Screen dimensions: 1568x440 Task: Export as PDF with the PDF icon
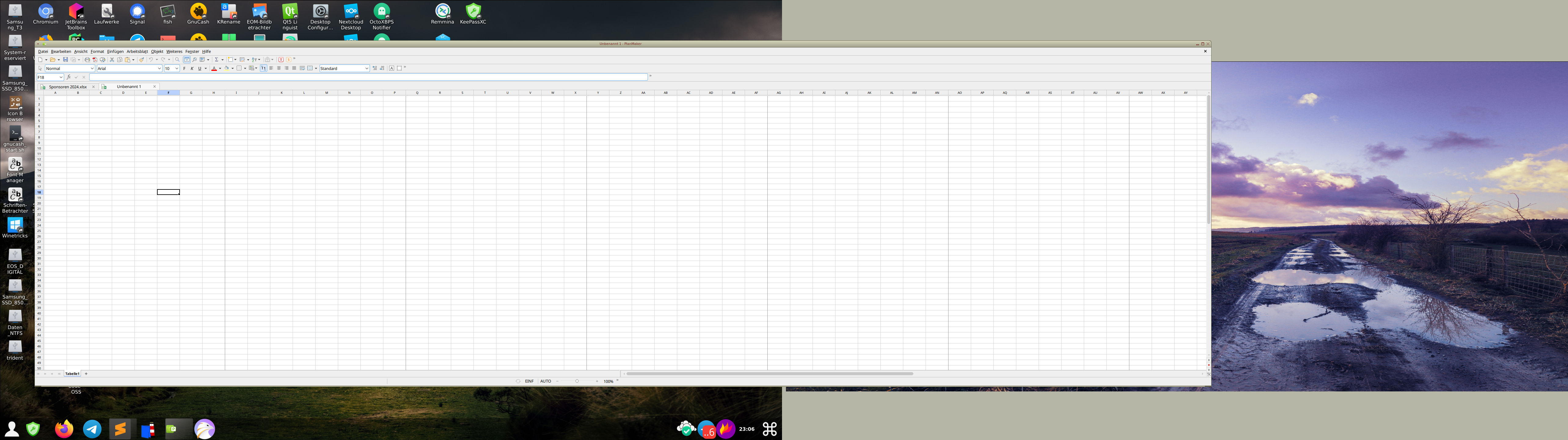(95, 60)
